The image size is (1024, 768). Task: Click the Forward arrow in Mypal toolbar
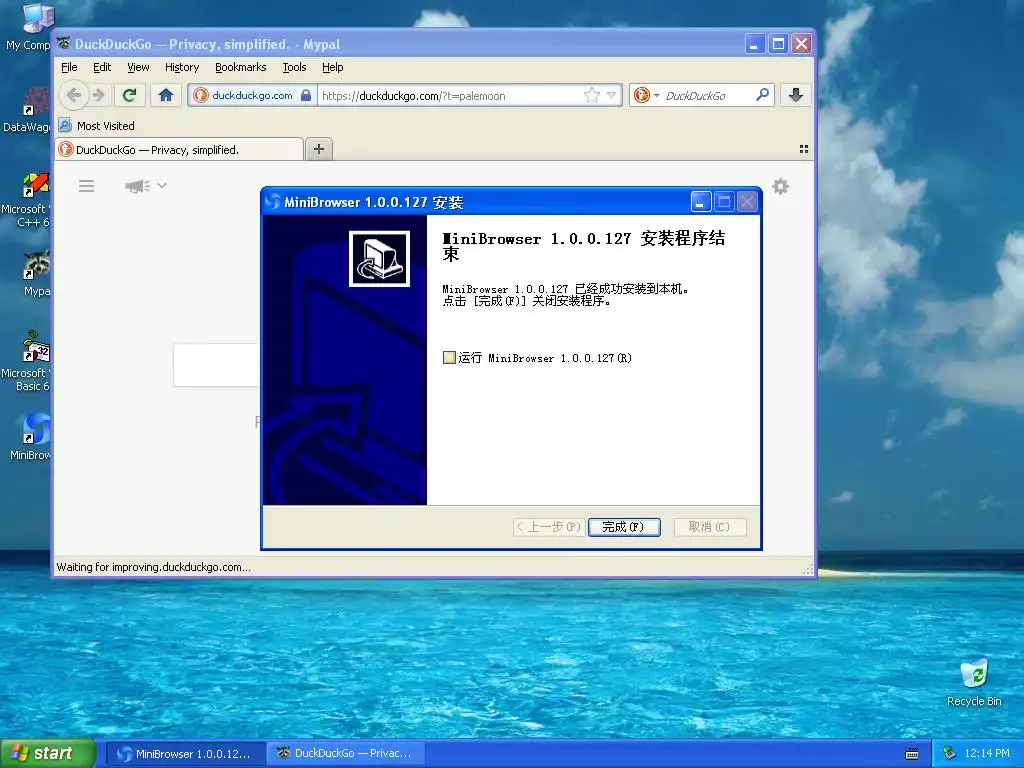tap(99, 95)
